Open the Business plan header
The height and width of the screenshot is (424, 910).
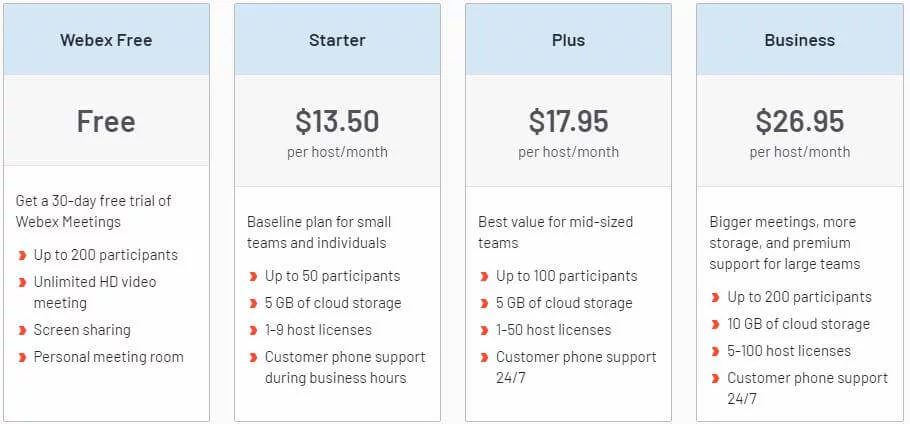click(799, 41)
